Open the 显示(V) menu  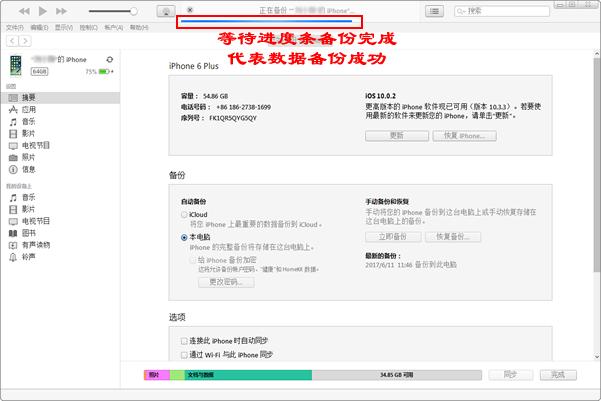pos(64,27)
